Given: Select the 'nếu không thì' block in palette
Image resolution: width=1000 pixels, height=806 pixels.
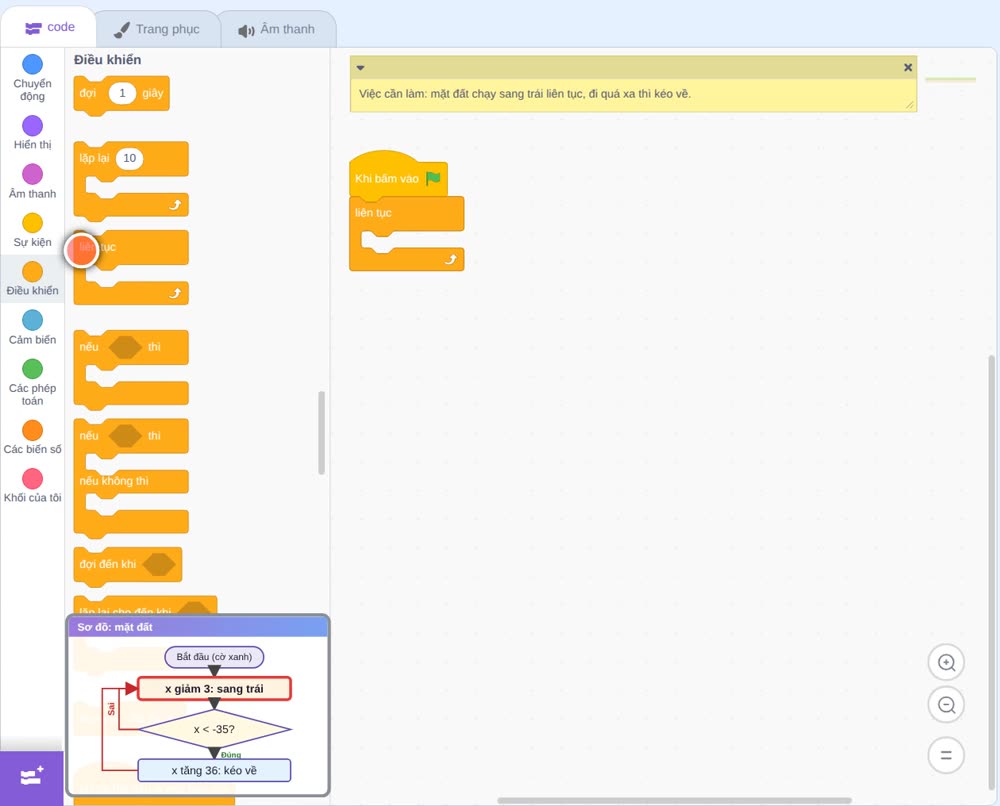Looking at the screenshot, I should point(131,478).
